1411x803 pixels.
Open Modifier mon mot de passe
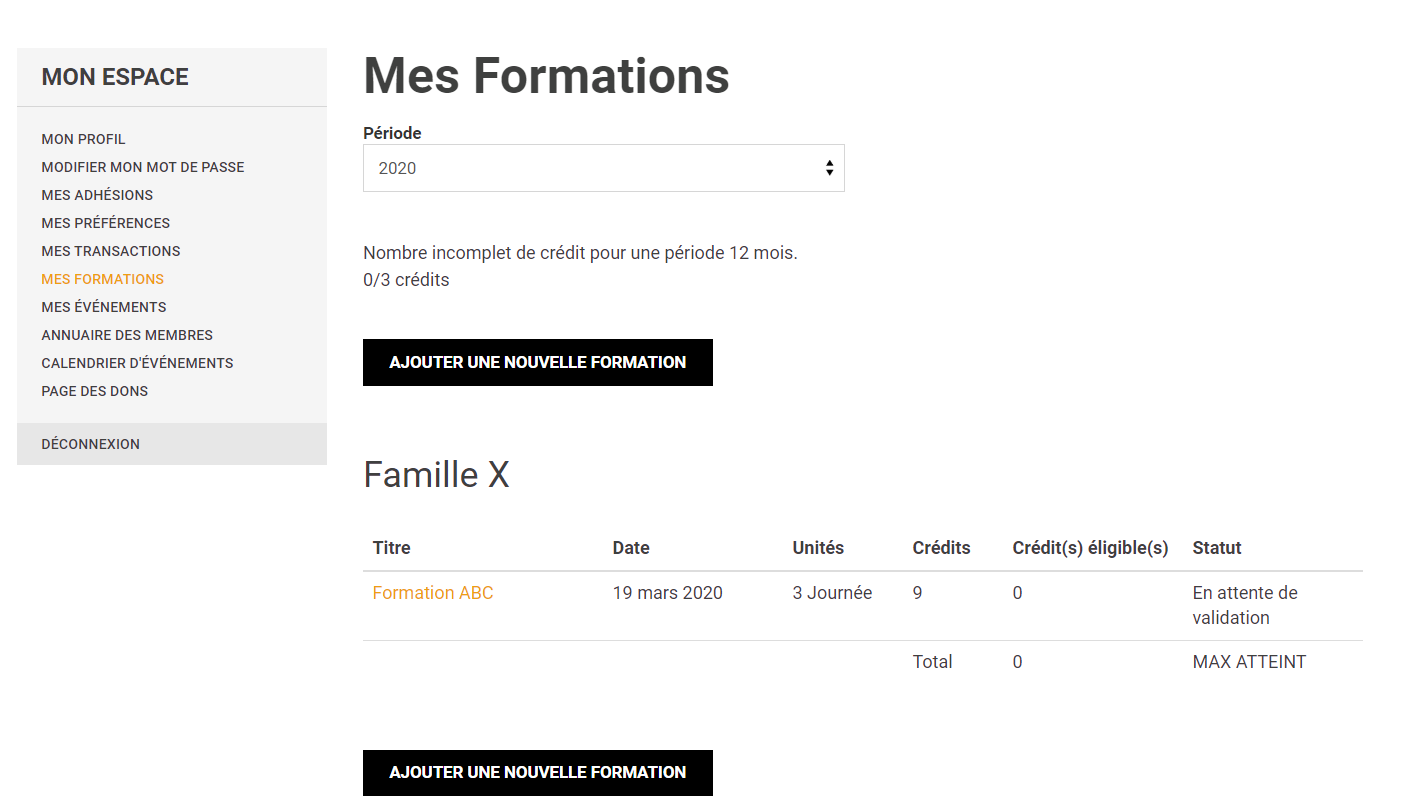143,167
